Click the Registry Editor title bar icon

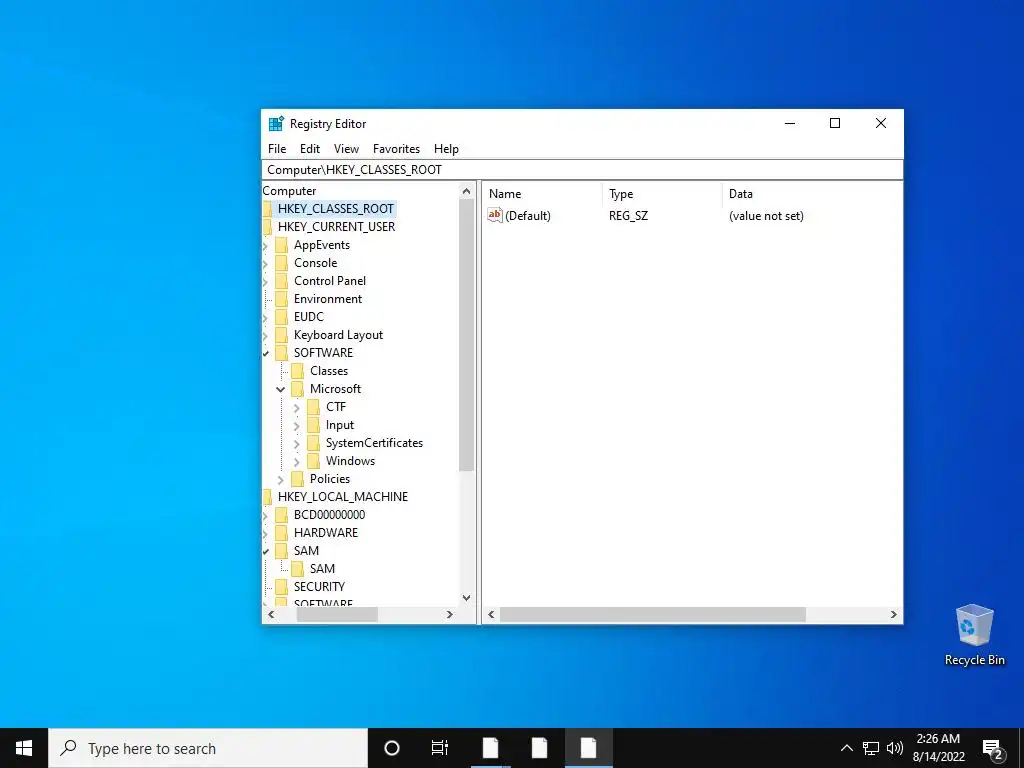(x=276, y=123)
